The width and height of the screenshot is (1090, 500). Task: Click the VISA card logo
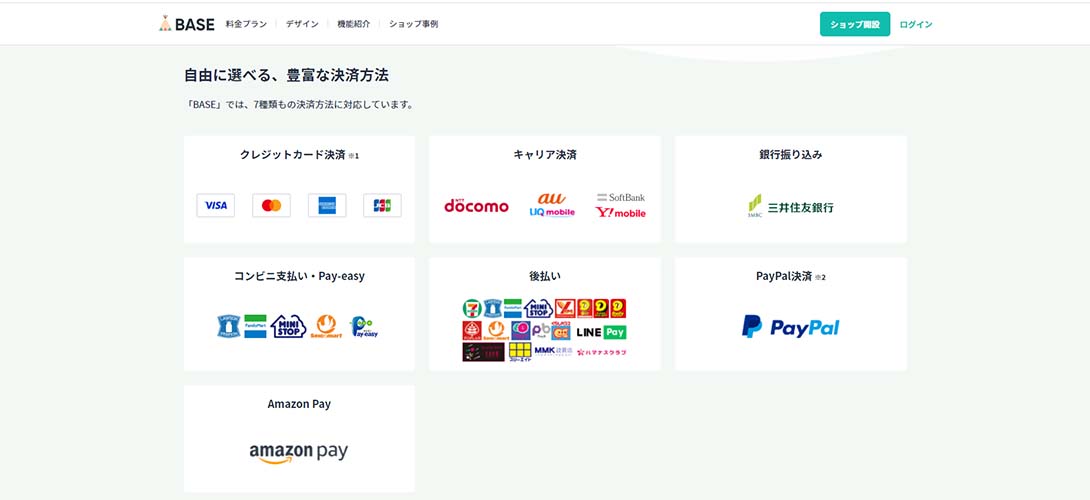pyautogui.click(x=215, y=205)
